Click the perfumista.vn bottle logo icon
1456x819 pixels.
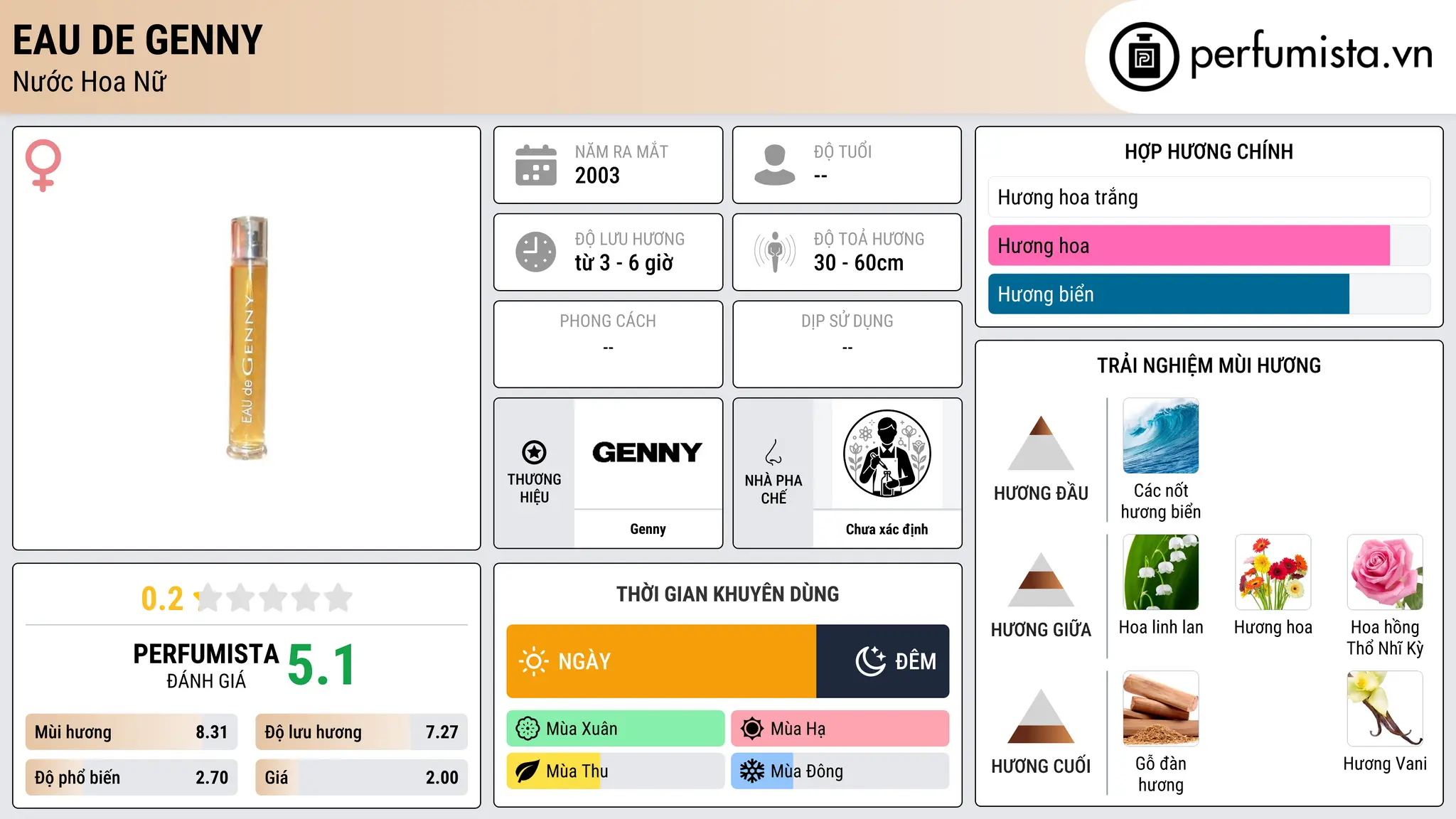coord(1144,57)
